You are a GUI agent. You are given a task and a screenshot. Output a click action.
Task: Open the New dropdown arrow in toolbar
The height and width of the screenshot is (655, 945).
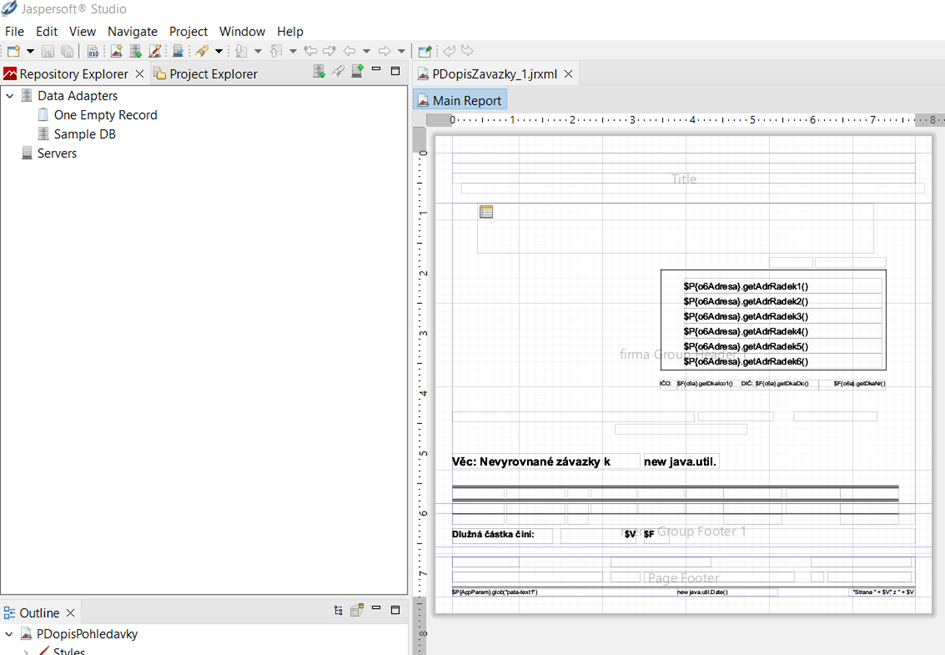pos(30,51)
